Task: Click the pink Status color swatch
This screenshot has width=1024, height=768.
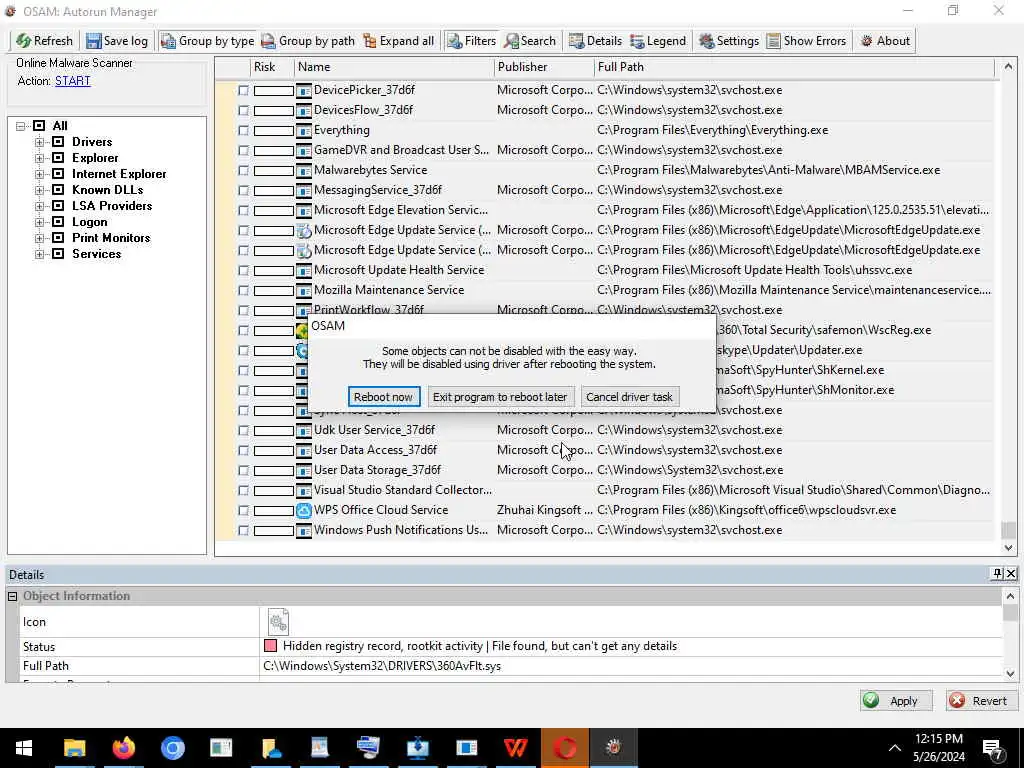Action: 270,646
